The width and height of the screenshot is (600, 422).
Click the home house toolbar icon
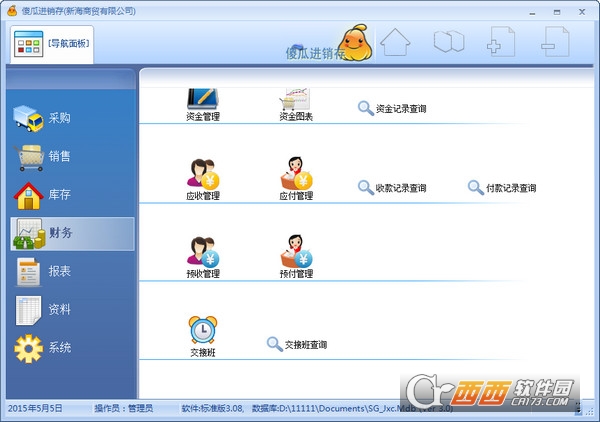point(395,42)
